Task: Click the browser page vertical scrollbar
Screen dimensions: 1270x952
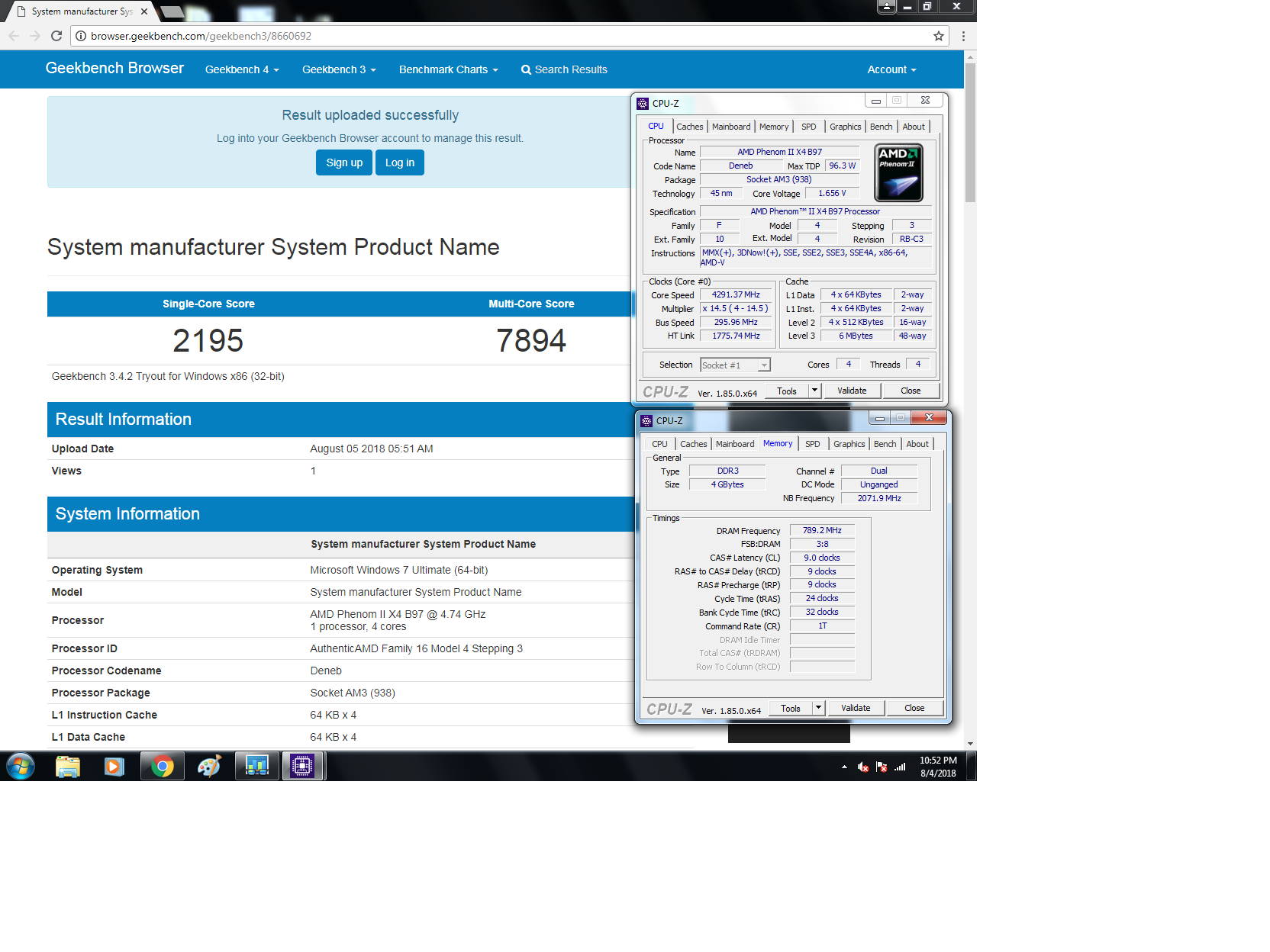Action: click(970, 133)
